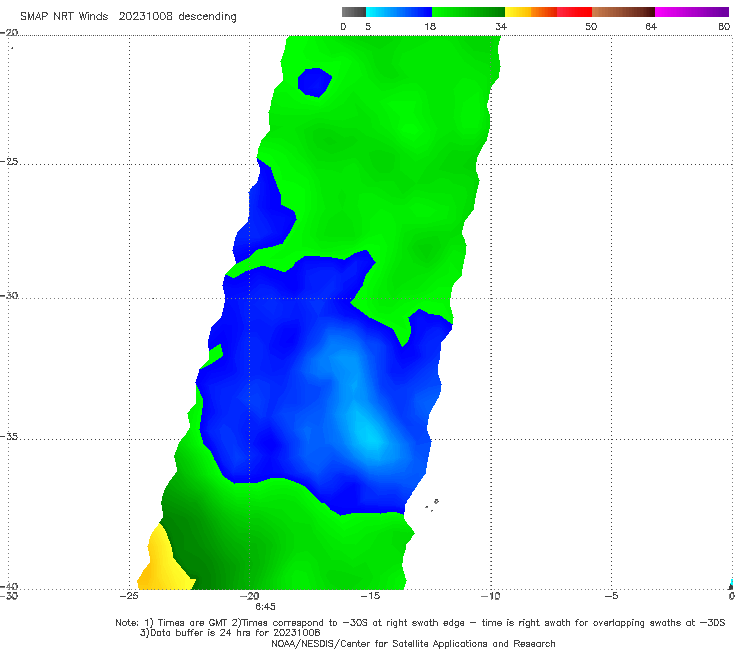The image size is (740, 650).
Task: Select the latitude label "-35" on left axis
Action: click(x=9, y=437)
